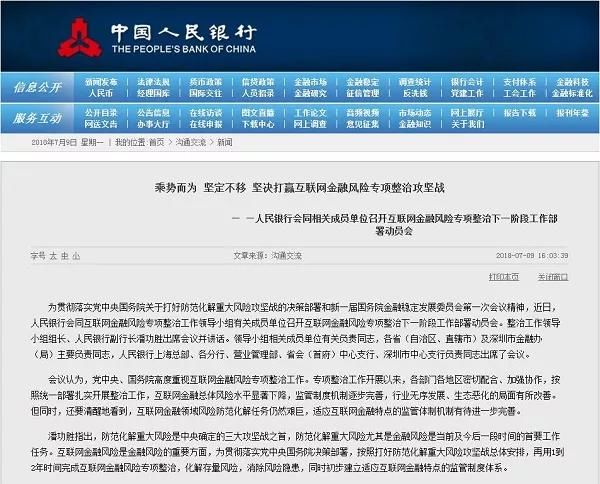
Task: Go to 调查统计 section
Action: click(x=415, y=82)
